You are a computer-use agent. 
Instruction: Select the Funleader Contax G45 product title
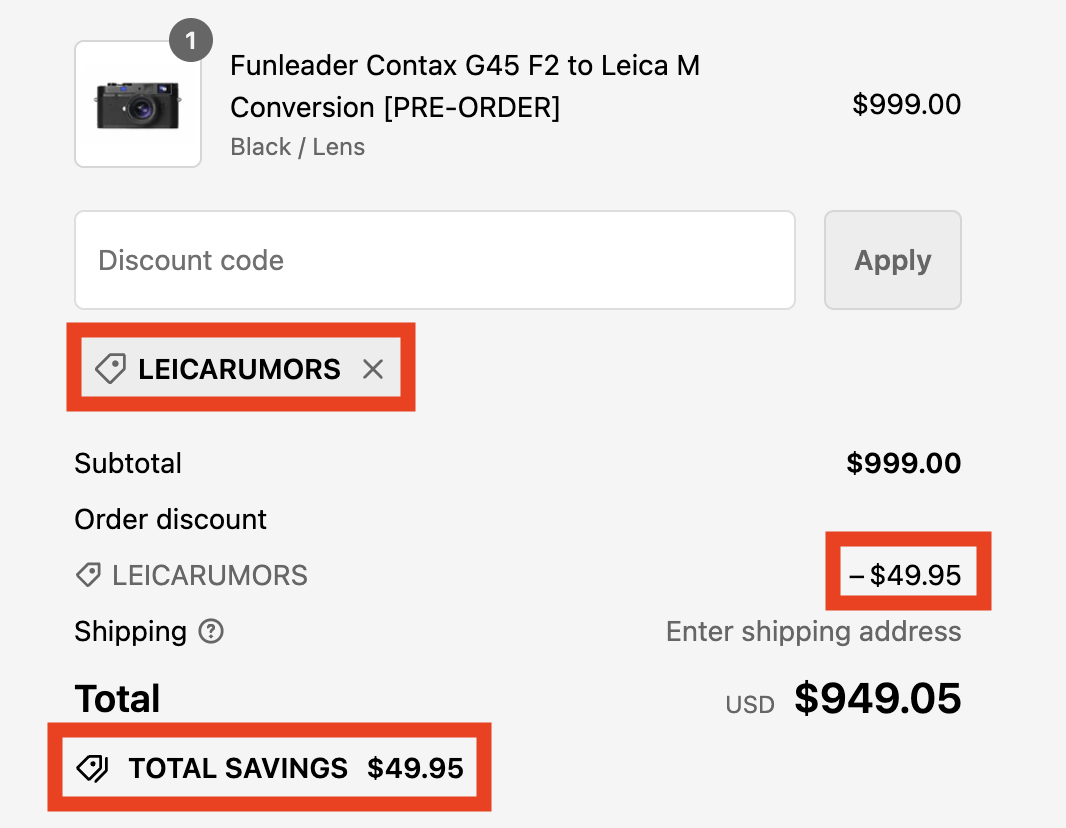(x=464, y=86)
